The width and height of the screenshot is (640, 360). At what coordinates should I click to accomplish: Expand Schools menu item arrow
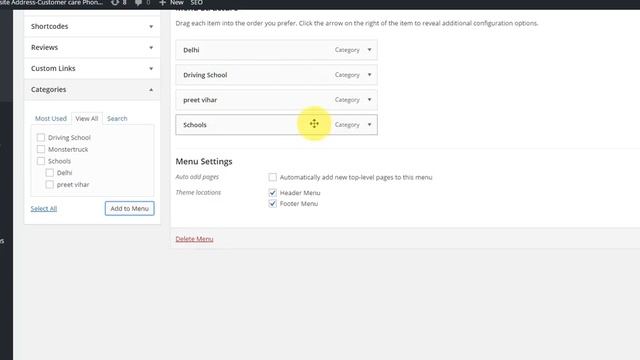369,124
